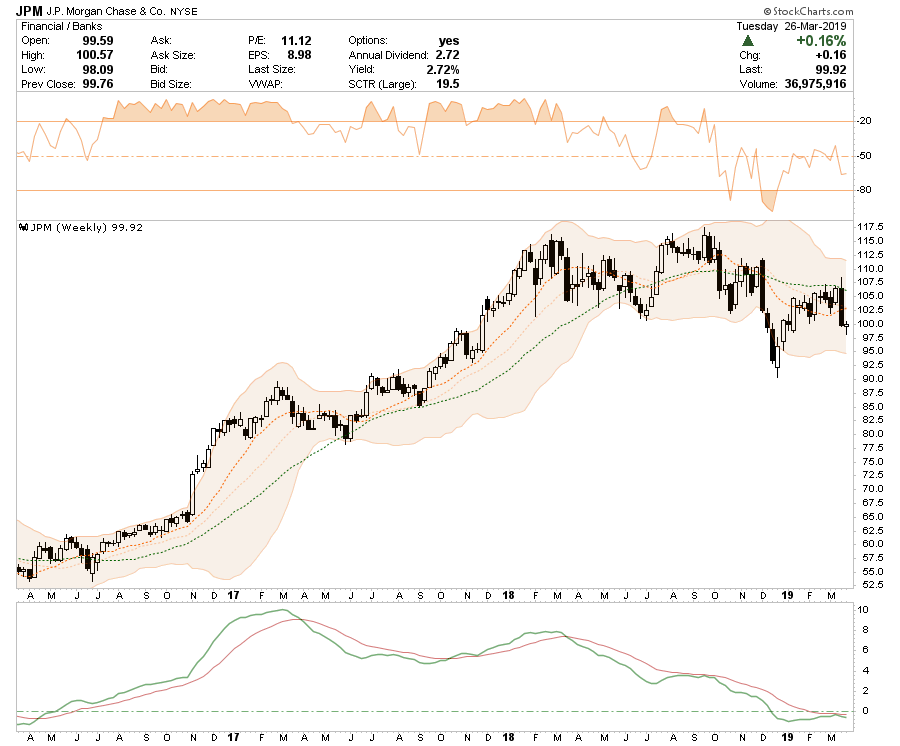The image size is (900, 746).
Task: Click the 17 year marker on the price chart axis
Action: click(233, 595)
